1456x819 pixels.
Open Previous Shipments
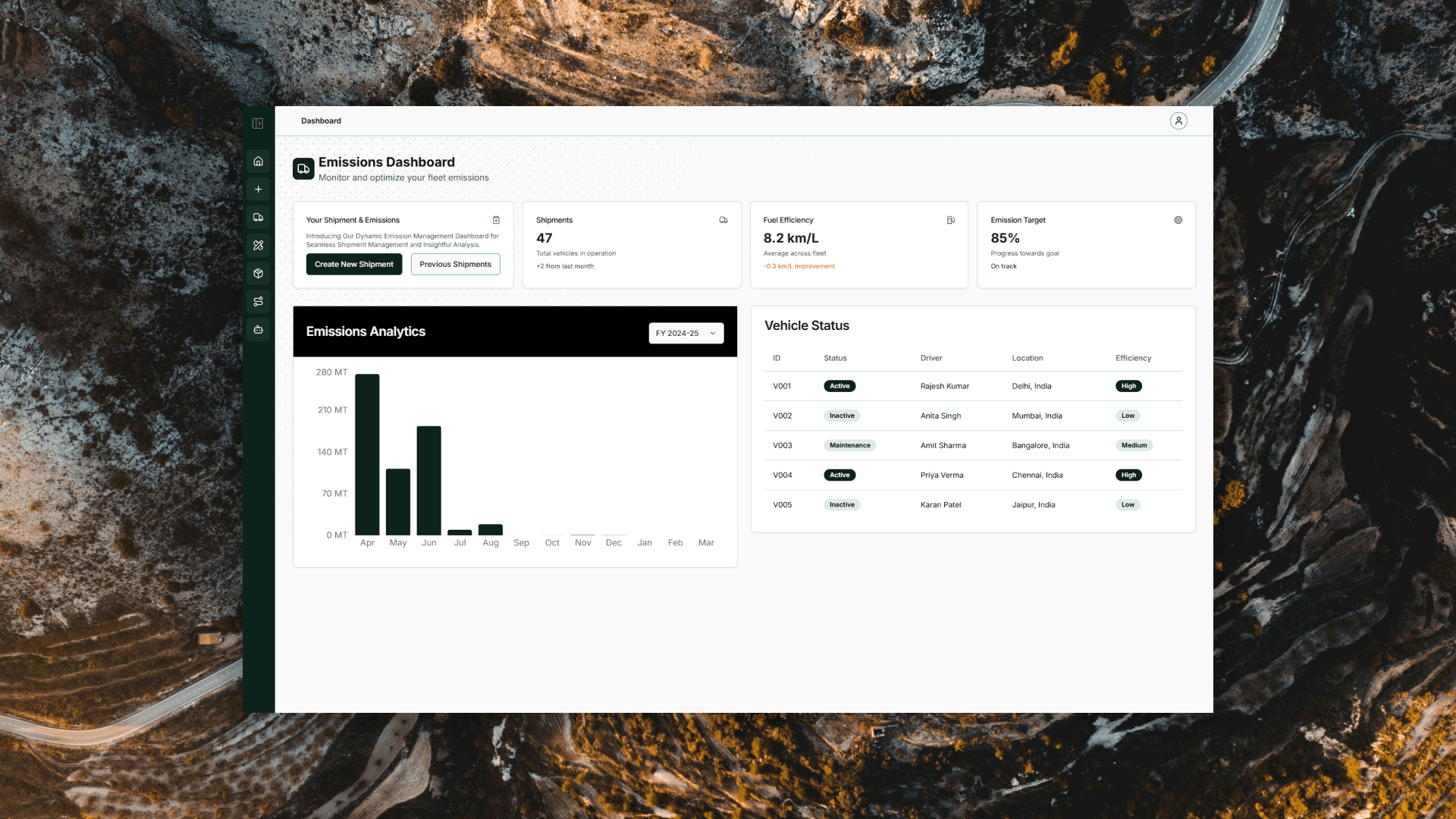coord(456,264)
